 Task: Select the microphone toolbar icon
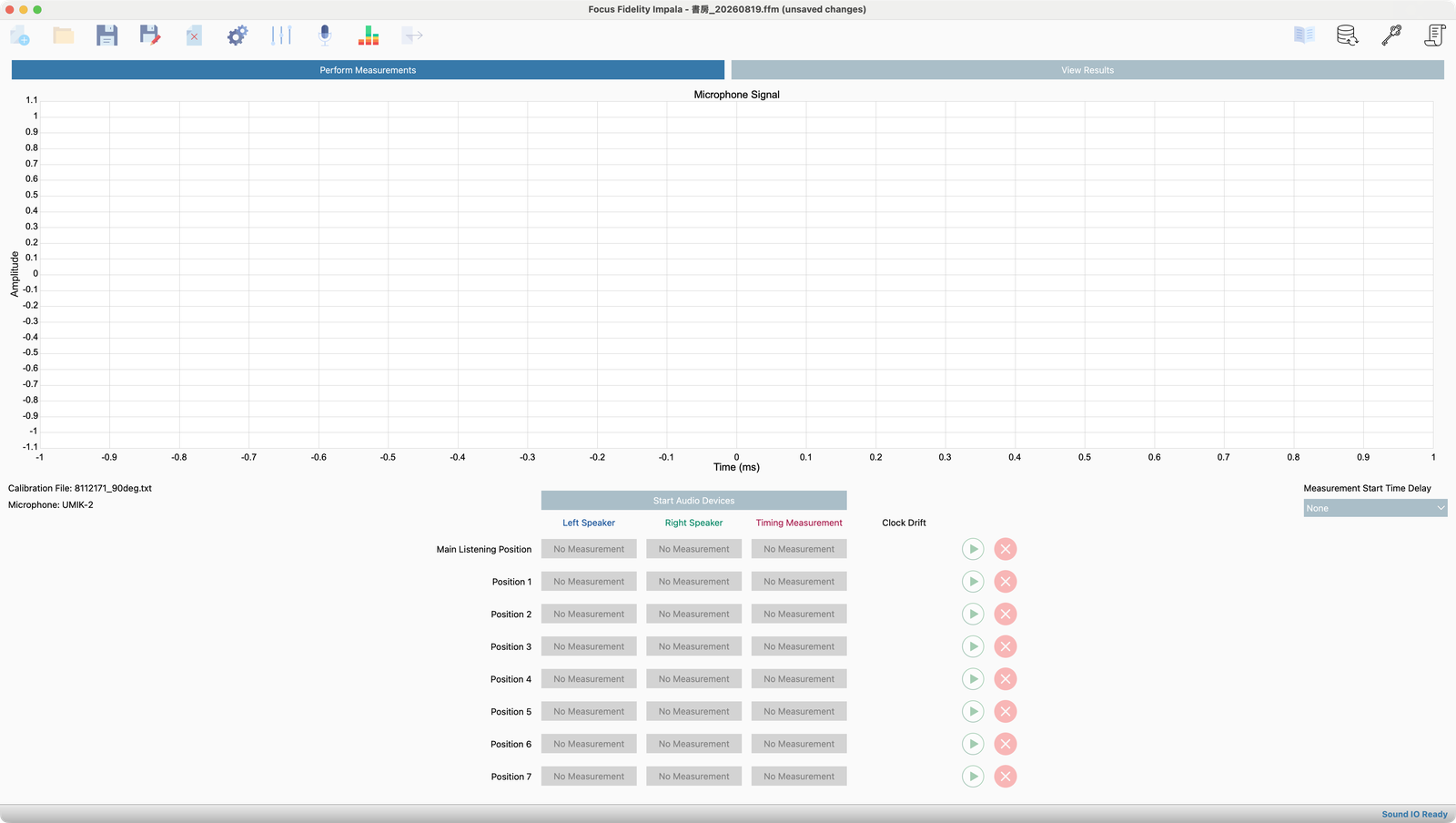click(x=325, y=36)
